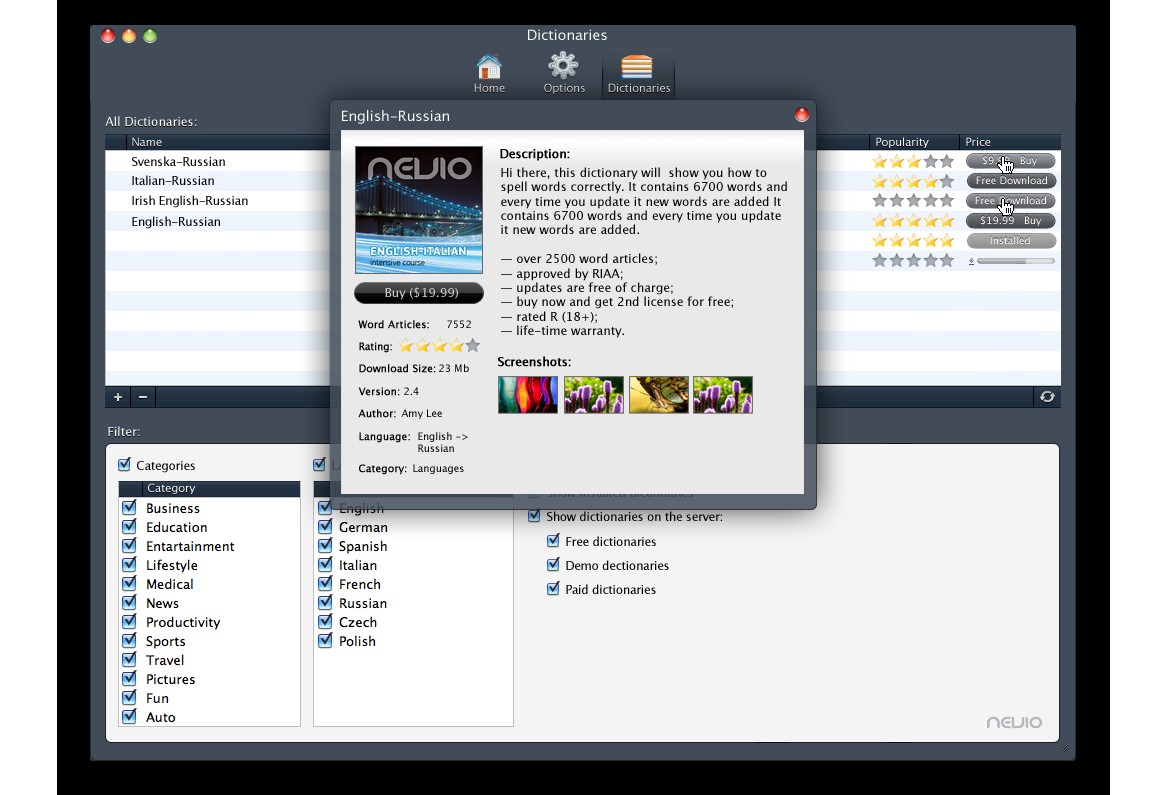The width and height of the screenshot is (1164, 795).
Task: Toggle the Italian language checkbox
Action: (325, 564)
